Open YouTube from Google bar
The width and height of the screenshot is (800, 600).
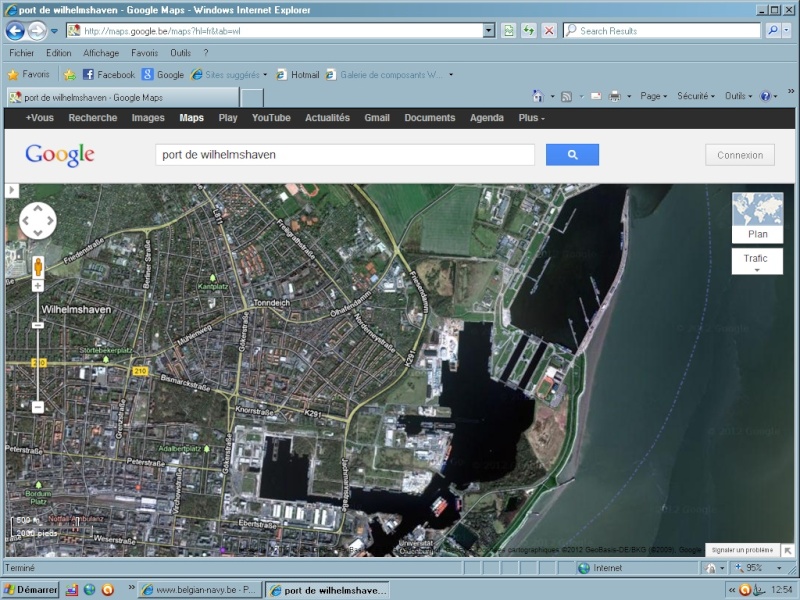271,118
